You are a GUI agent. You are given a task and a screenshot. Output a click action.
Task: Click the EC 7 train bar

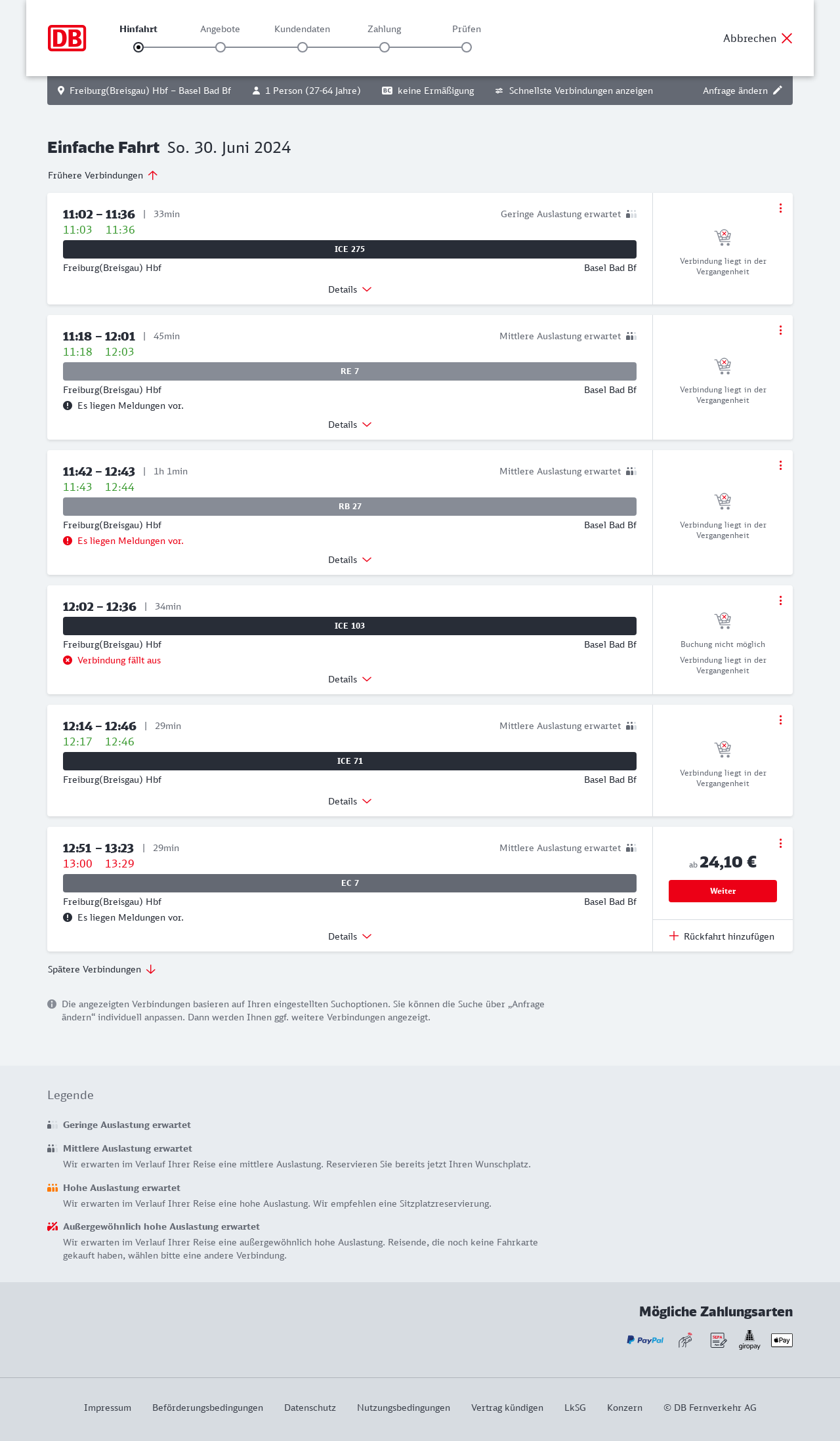[x=350, y=883]
